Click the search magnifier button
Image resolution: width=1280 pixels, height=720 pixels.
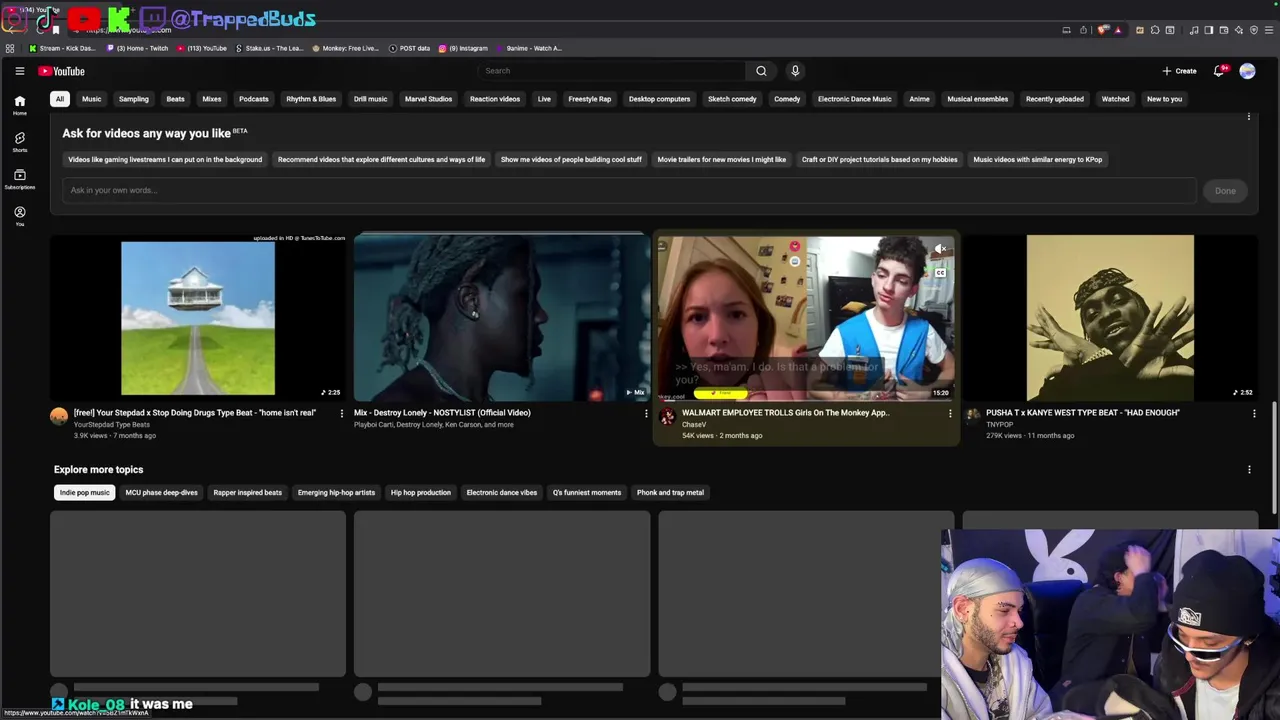[x=761, y=71]
